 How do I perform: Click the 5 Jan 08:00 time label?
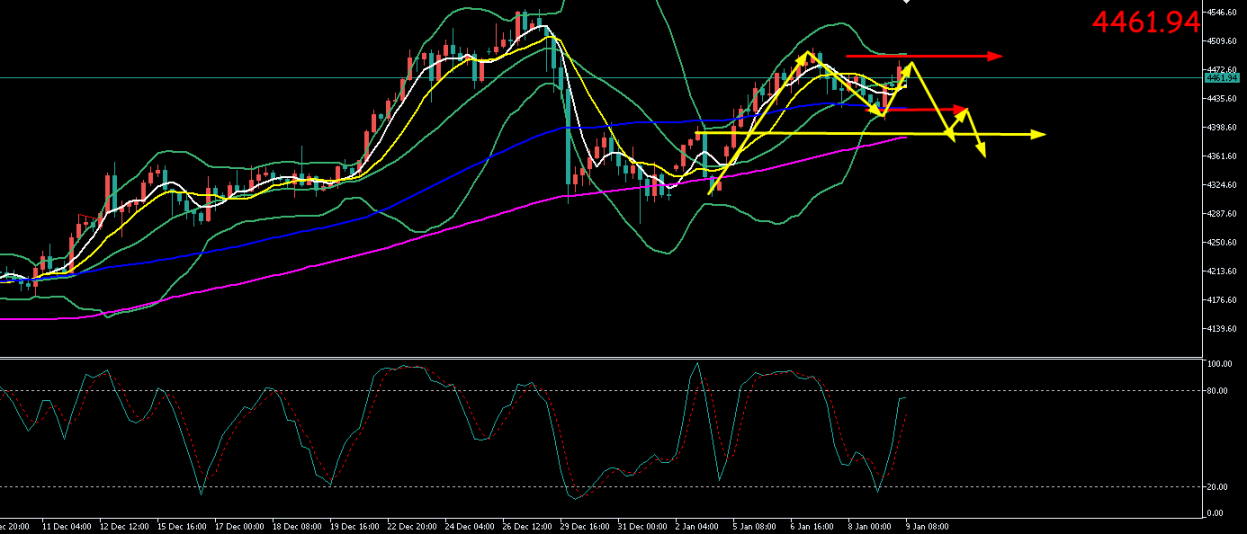[x=753, y=526]
